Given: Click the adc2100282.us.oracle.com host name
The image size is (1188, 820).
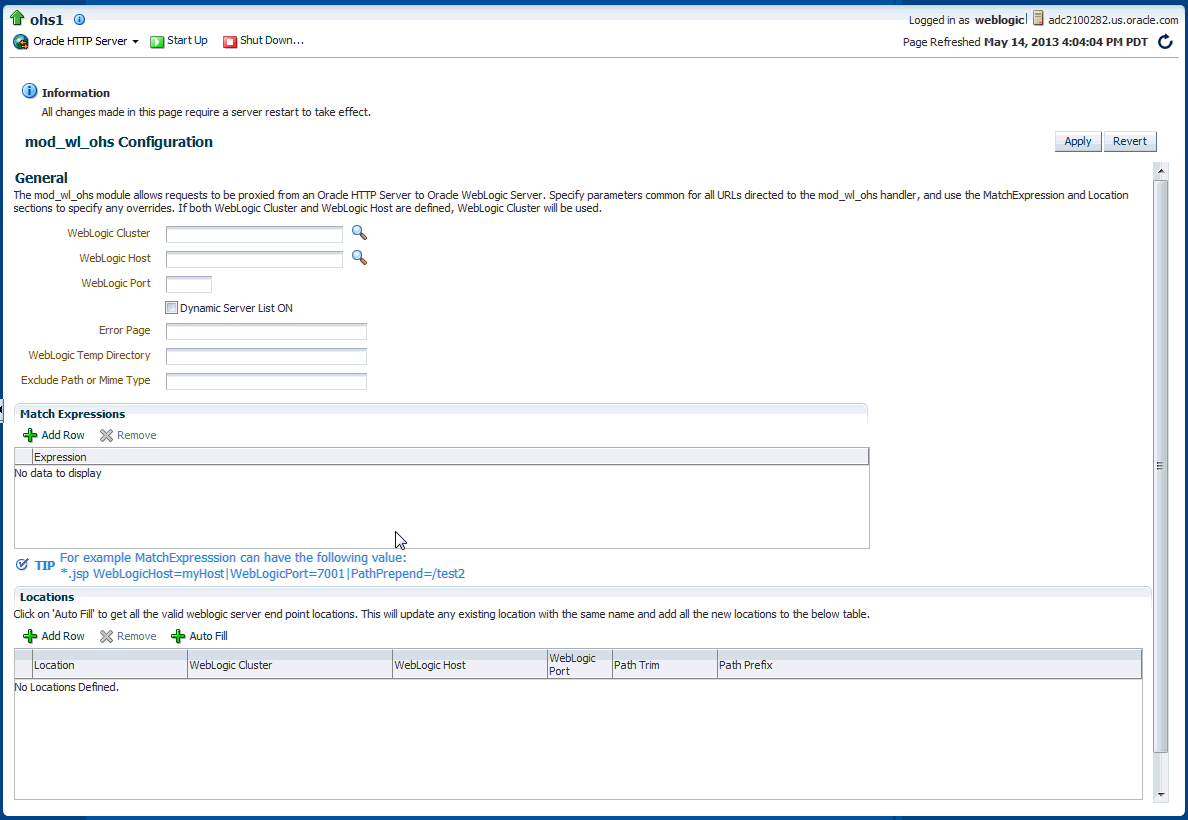Looking at the screenshot, I should click(1113, 20).
